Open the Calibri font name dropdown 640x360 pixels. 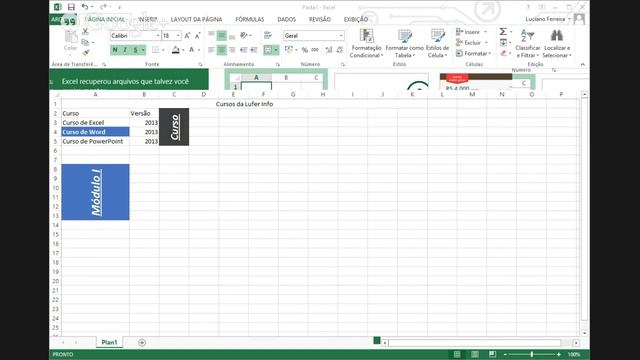158,36
